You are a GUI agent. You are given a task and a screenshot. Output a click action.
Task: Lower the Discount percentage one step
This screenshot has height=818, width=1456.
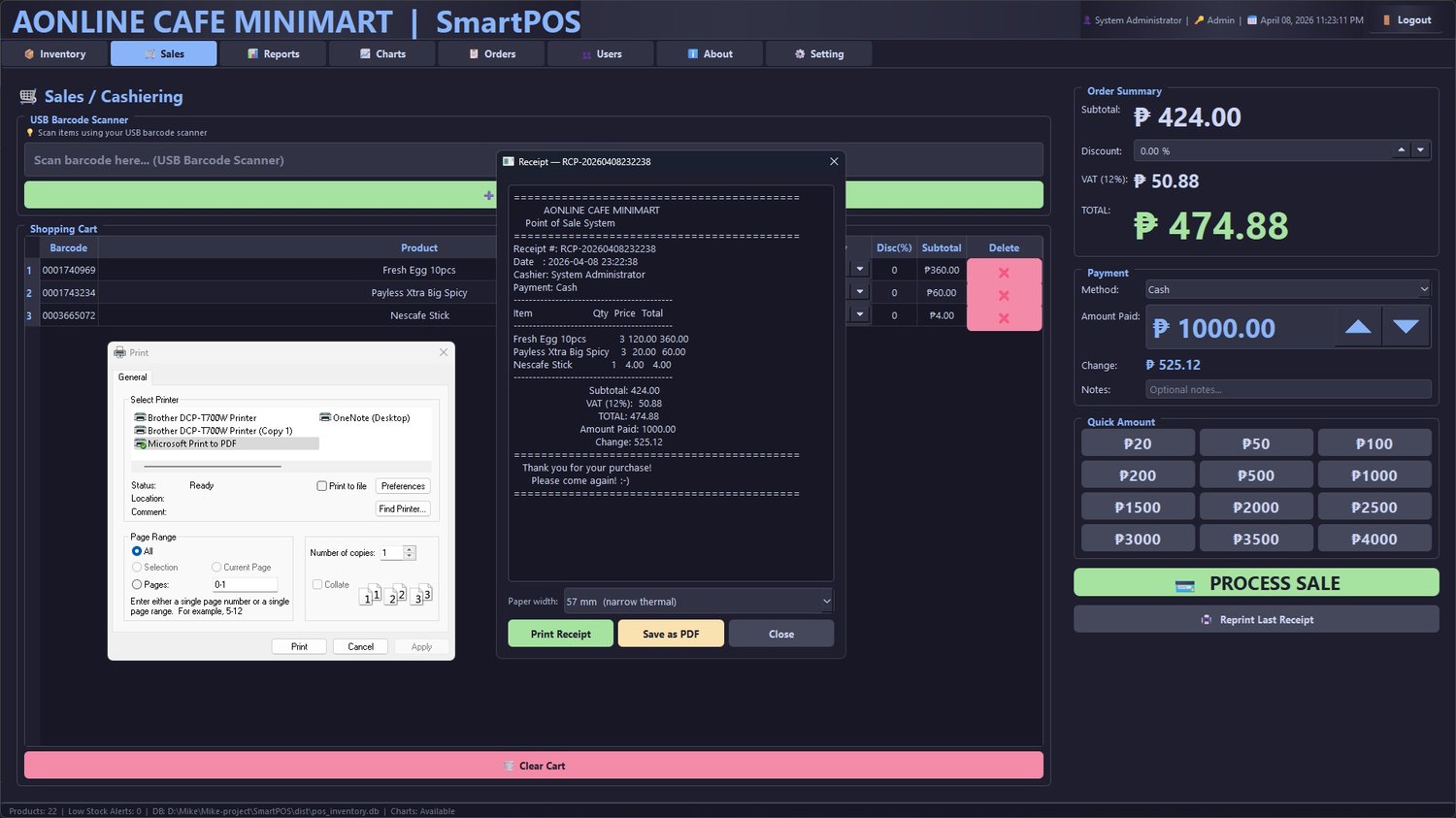pos(1420,150)
